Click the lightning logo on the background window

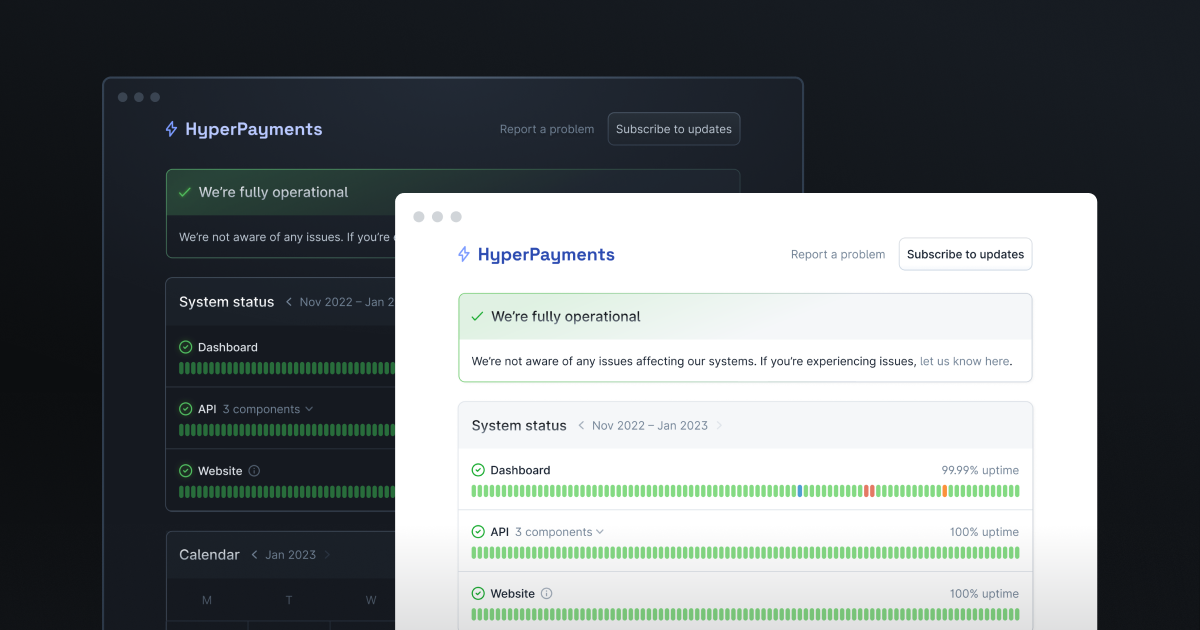[x=170, y=129]
